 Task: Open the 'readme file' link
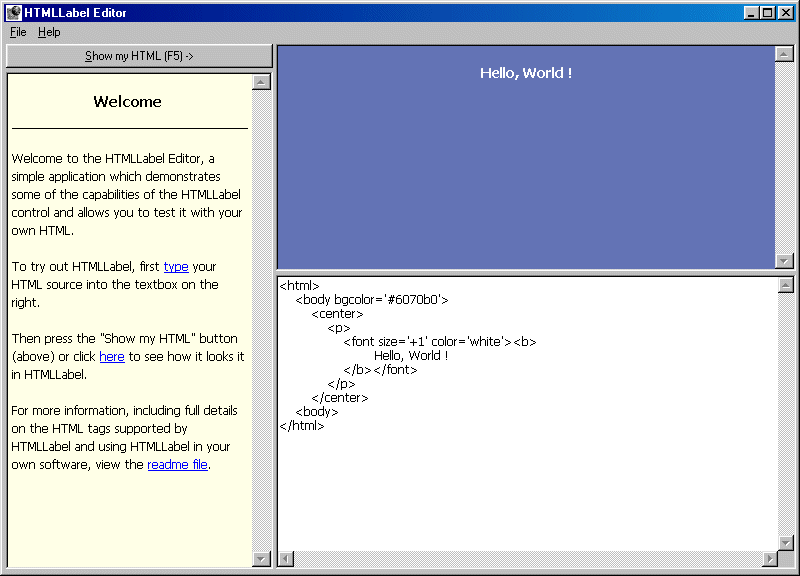click(x=177, y=465)
